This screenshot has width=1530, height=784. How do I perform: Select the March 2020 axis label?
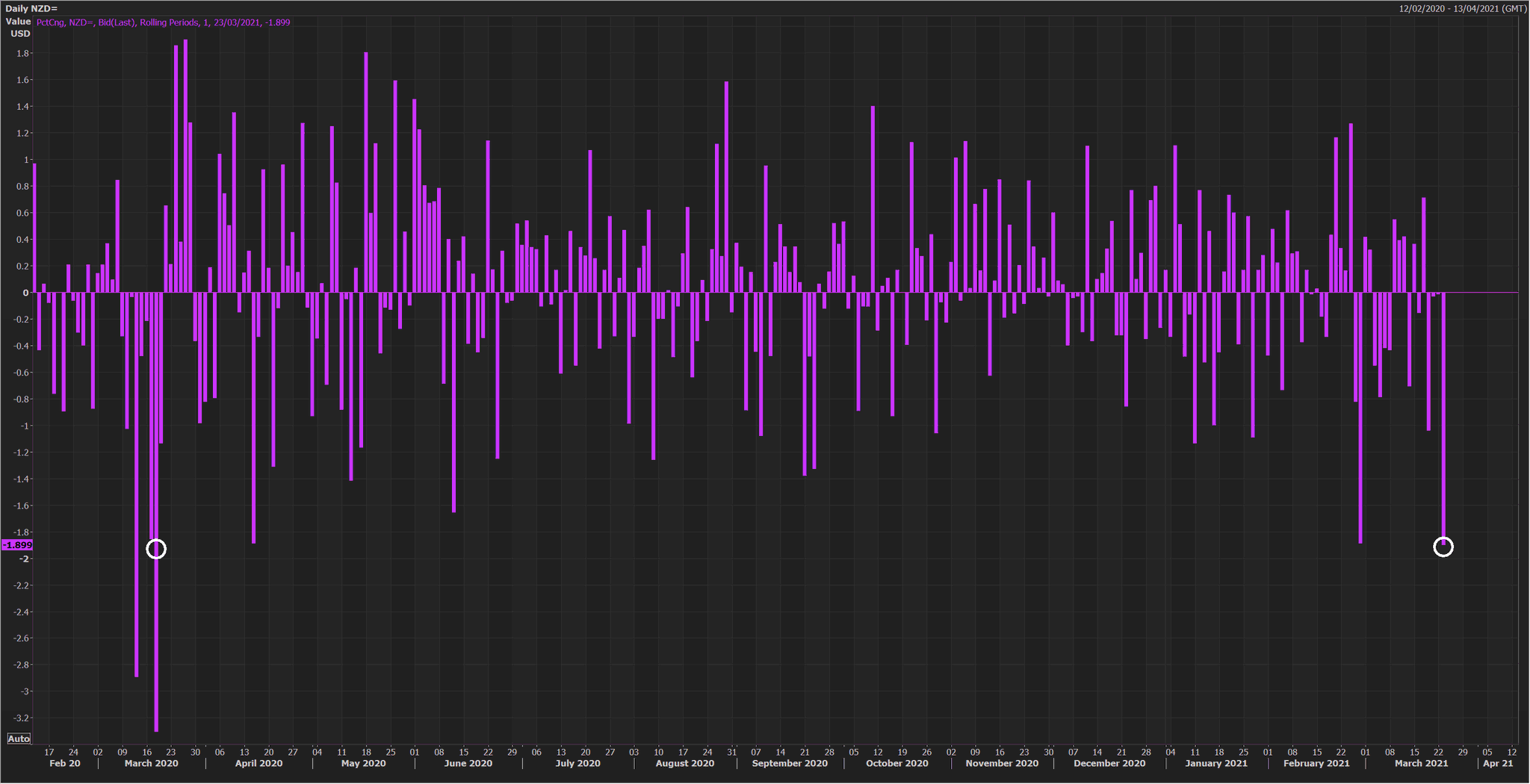click(150, 763)
